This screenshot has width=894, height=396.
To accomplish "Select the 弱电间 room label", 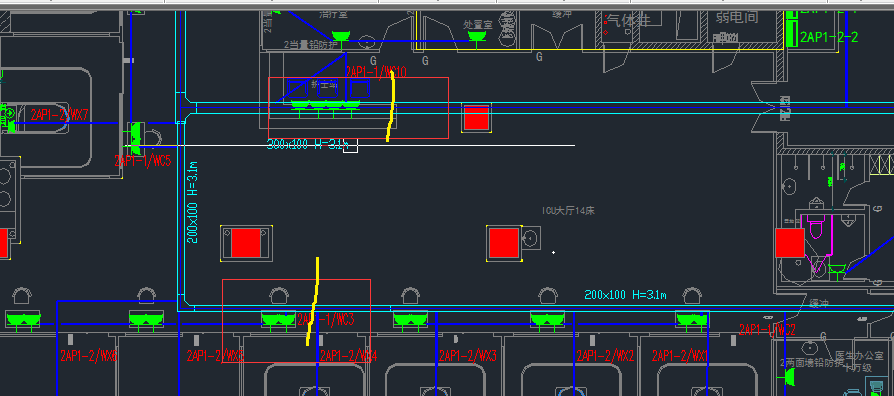I will coord(737,17).
